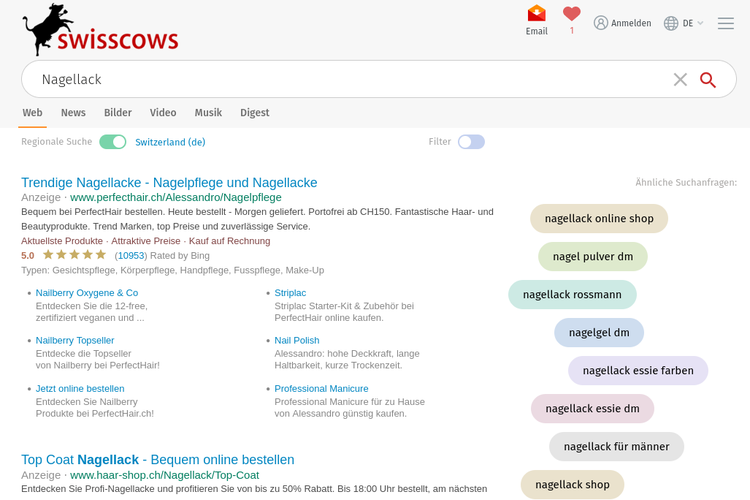Select suggestion nagellack essie farben

coord(638,370)
